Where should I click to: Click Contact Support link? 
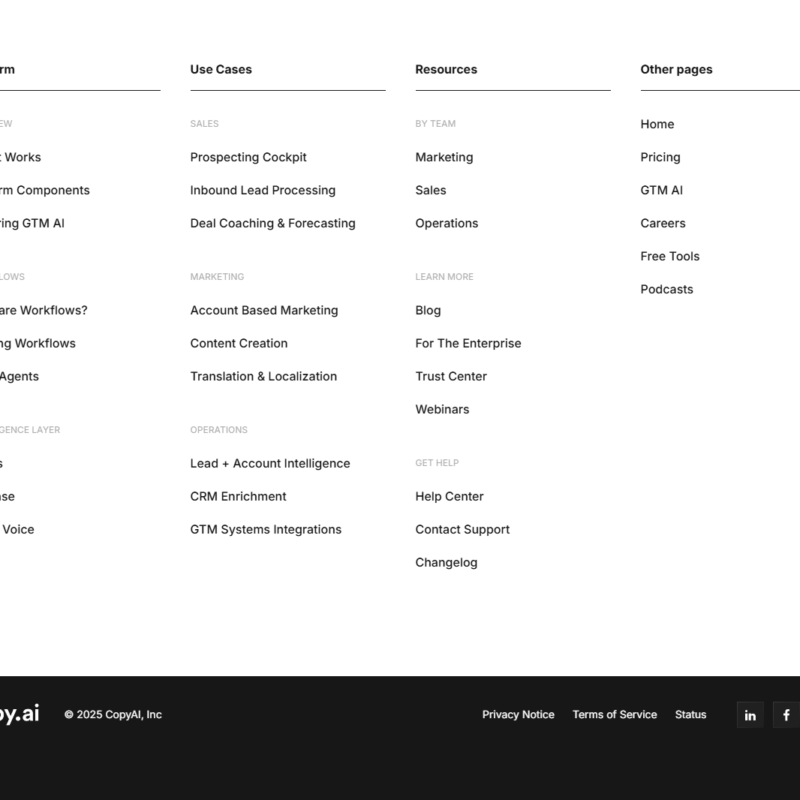(x=462, y=529)
